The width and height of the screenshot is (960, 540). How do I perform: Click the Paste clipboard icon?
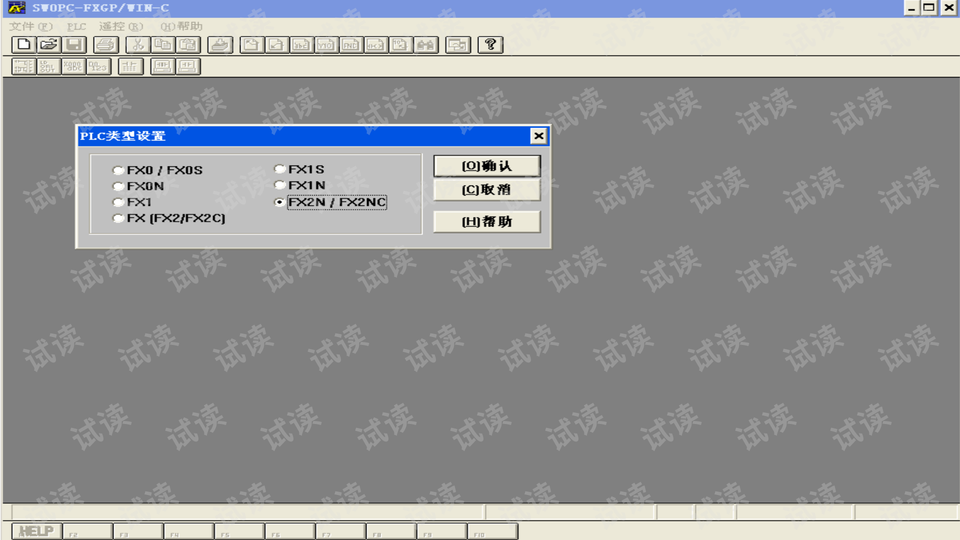188,45
